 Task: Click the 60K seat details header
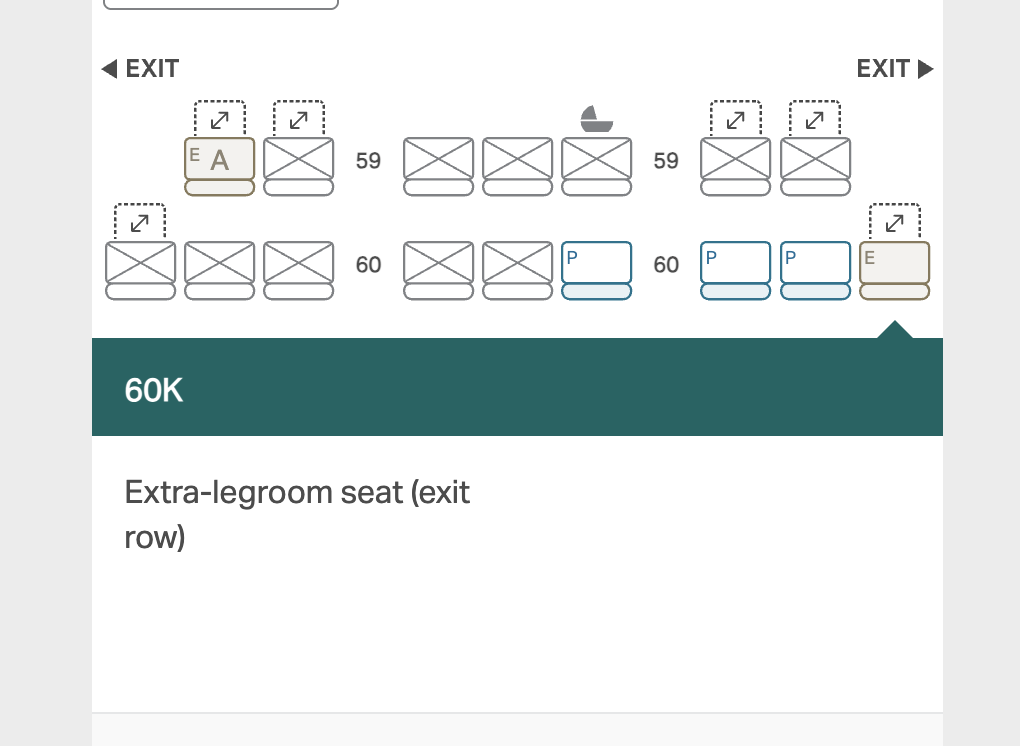click(x=517, y=387)
